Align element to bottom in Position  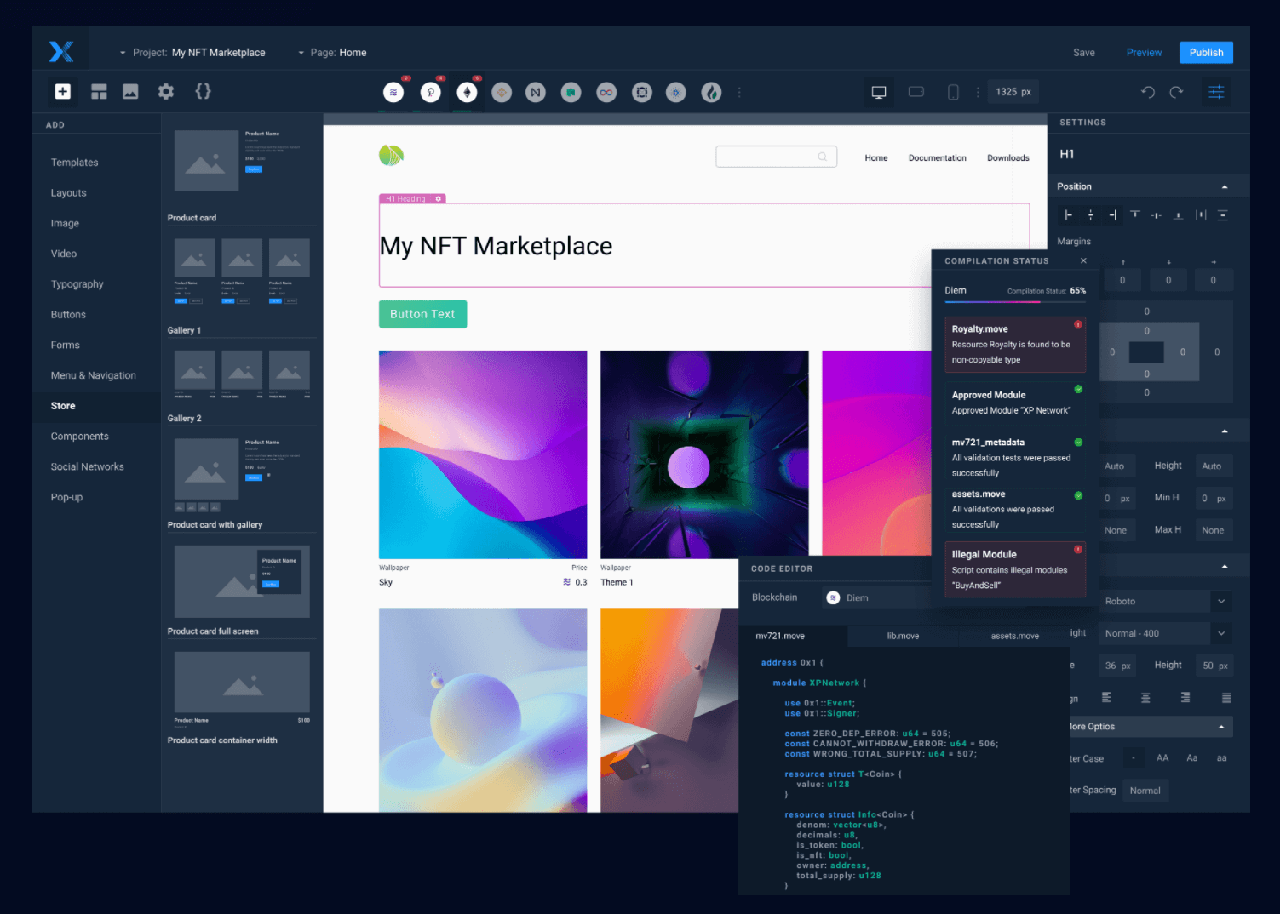pyautogui.click(x=1179, y=215)
